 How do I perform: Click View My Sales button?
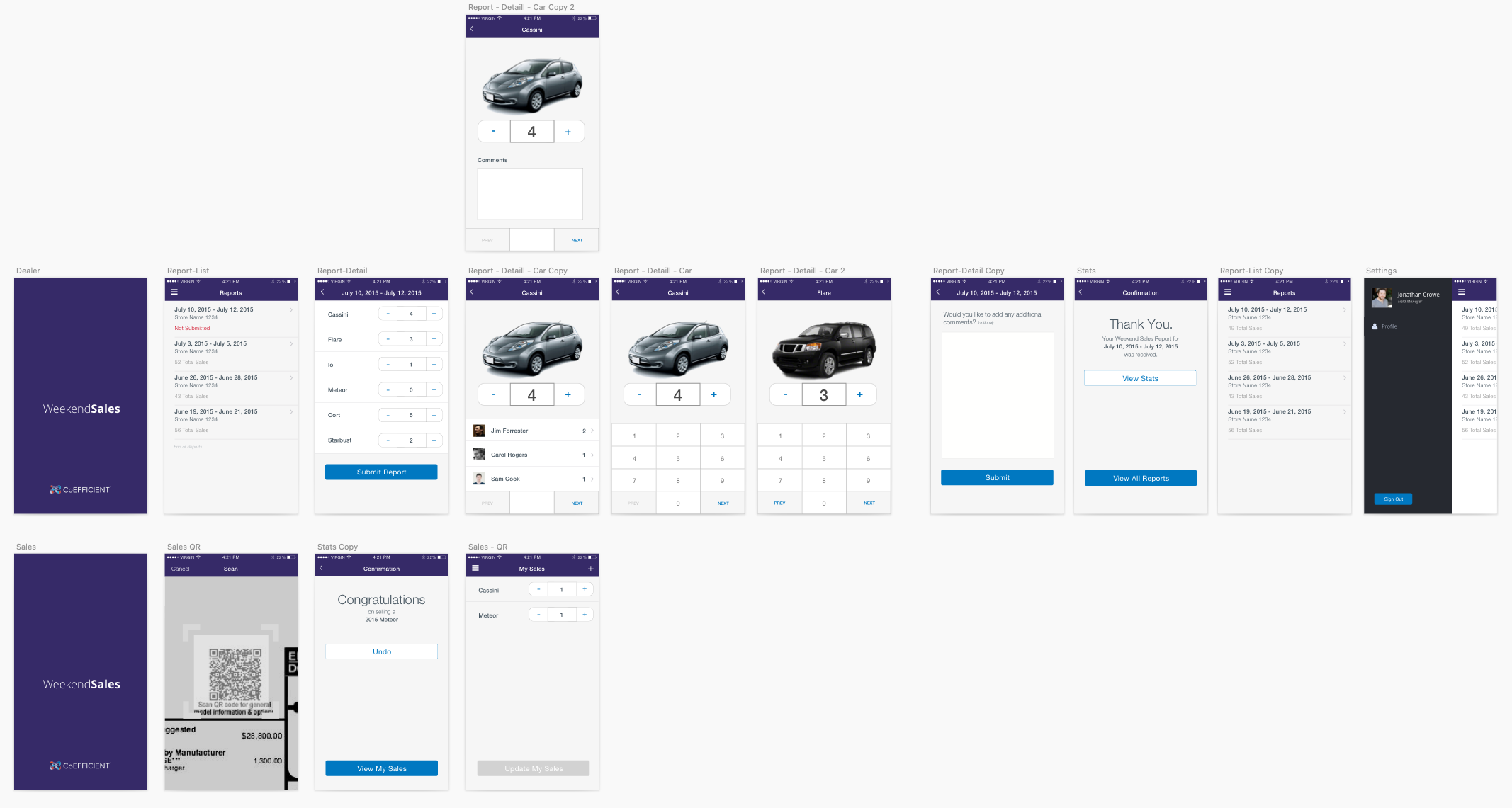(x=381, y=768)
